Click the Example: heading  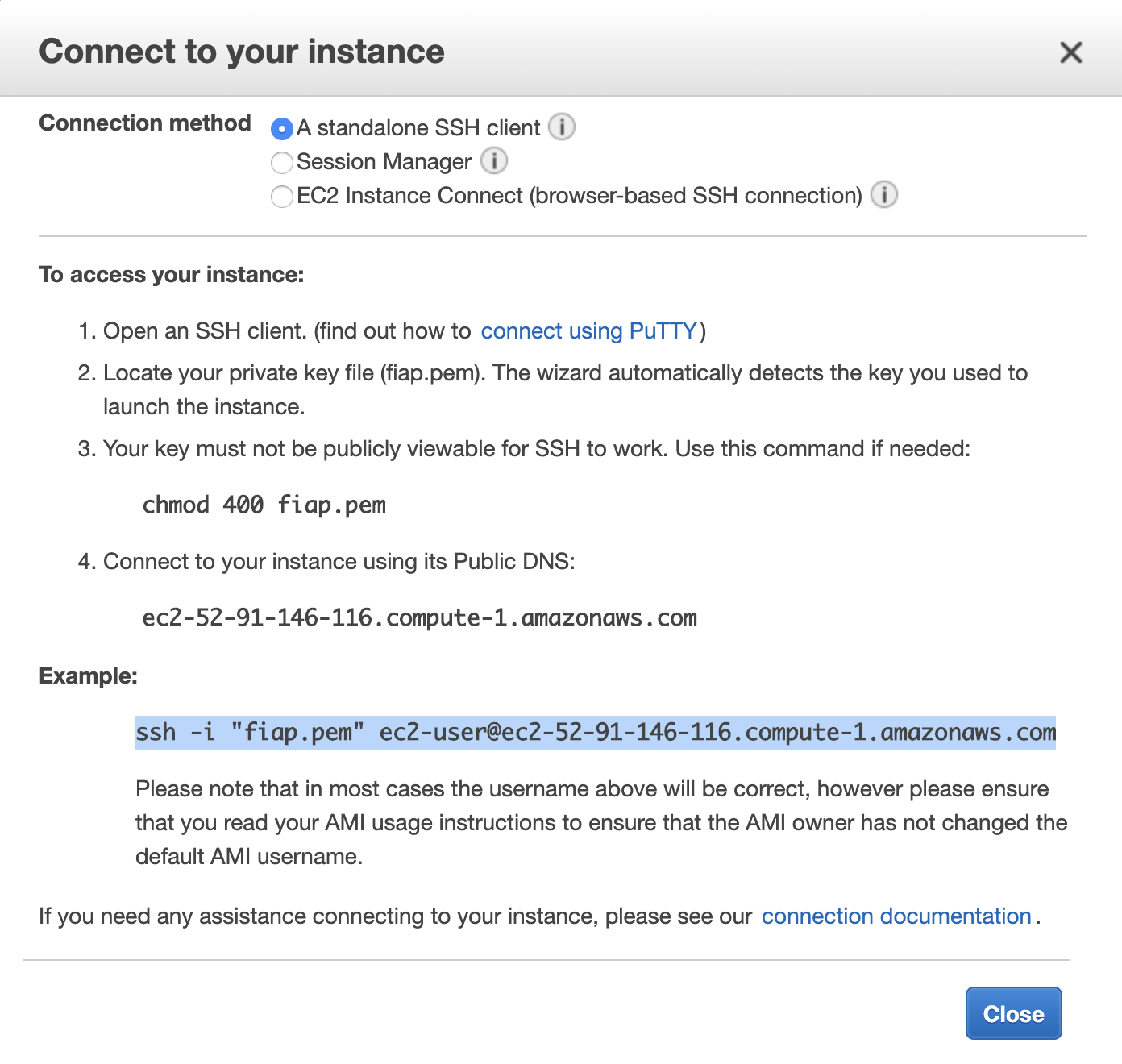[x=89, y=675]
